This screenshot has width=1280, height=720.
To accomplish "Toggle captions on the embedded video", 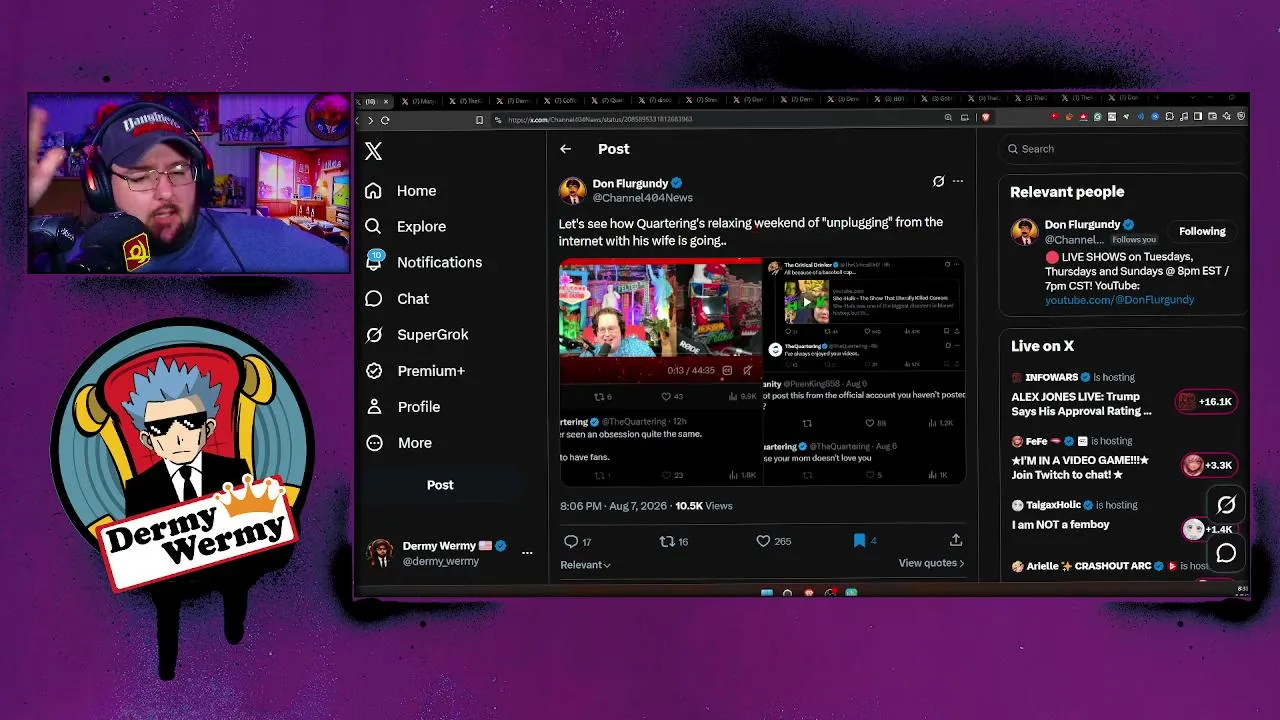I will 727,370.
